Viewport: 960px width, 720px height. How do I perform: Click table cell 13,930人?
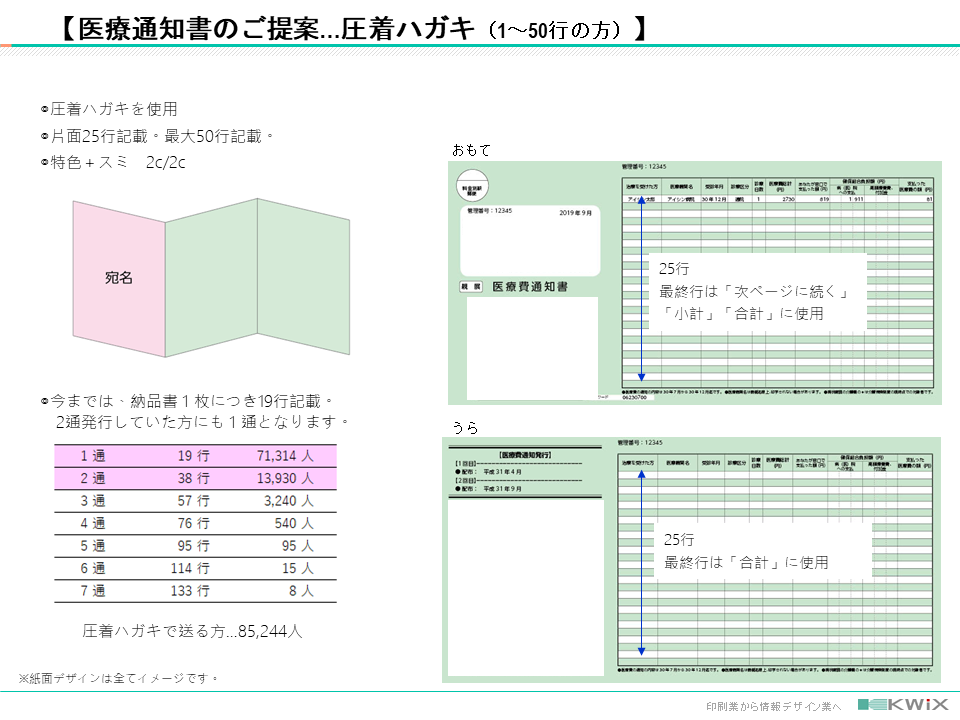point(285,479)
